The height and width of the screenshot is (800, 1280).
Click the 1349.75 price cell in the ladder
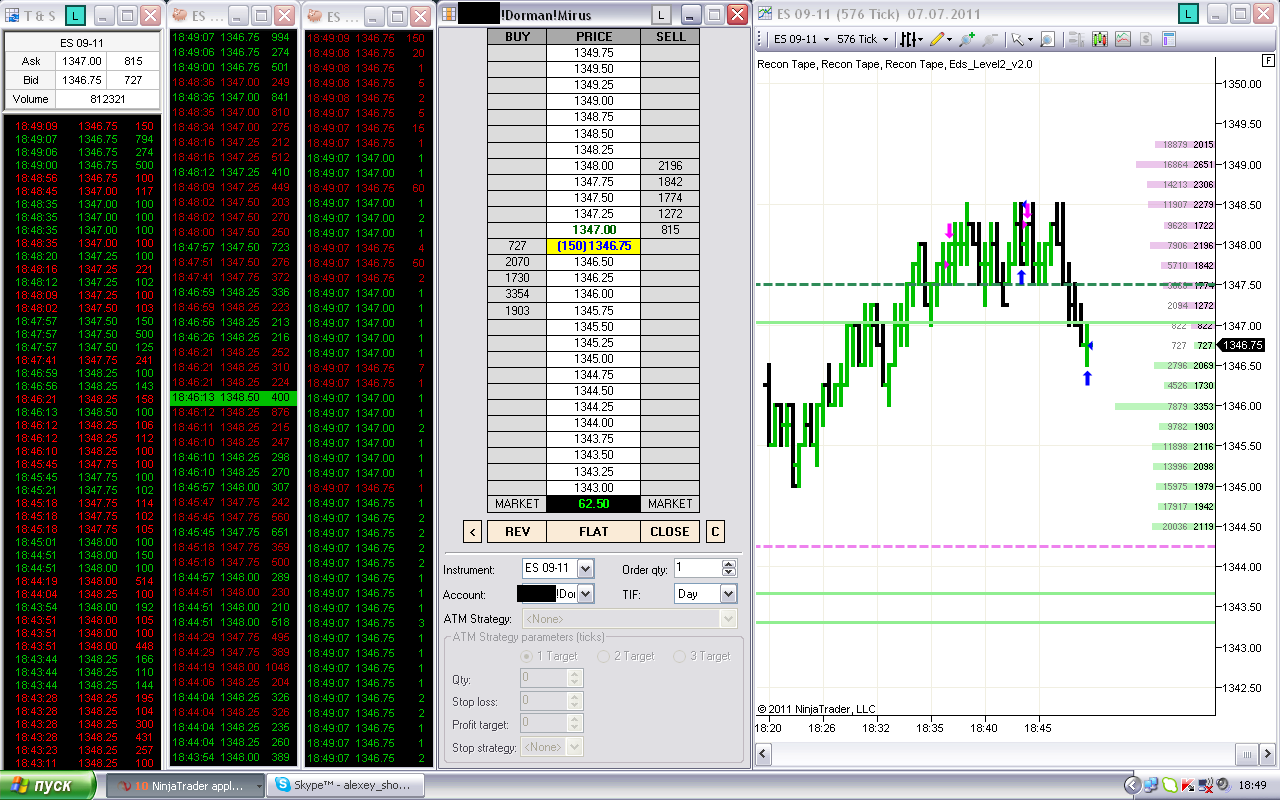pos(594,53)
